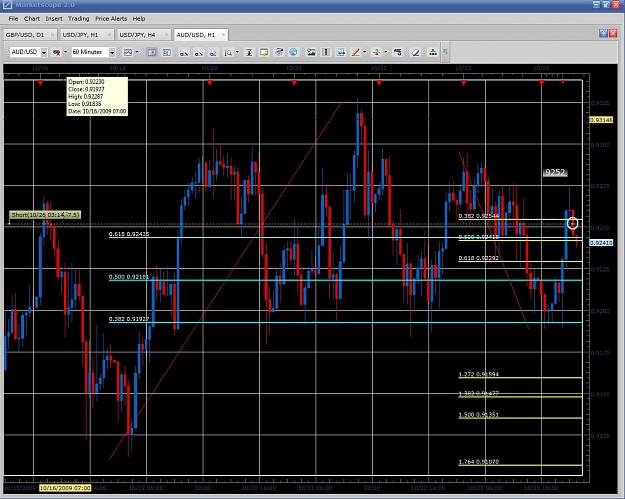Screen dimensions: 625x499
Task: Click the instrument icon after the AUD/USD box
Action: click(x=57, y=52)
